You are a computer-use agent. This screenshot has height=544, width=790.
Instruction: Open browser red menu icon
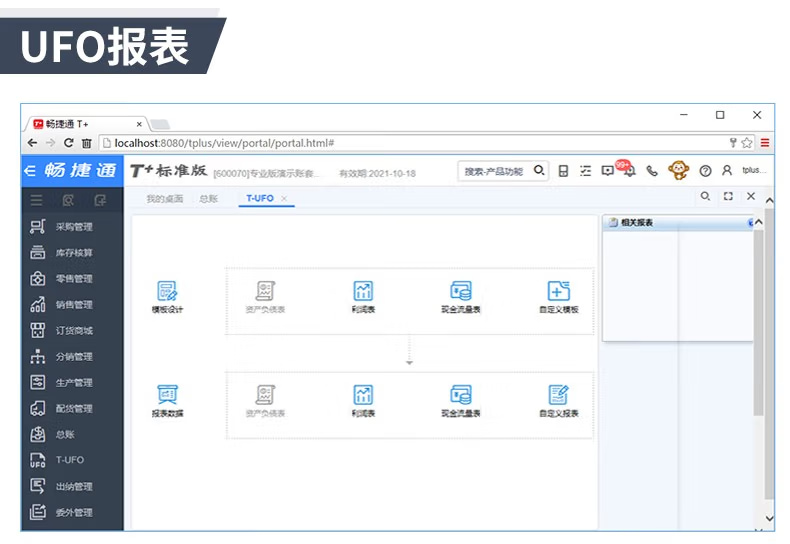coord(765,143)
